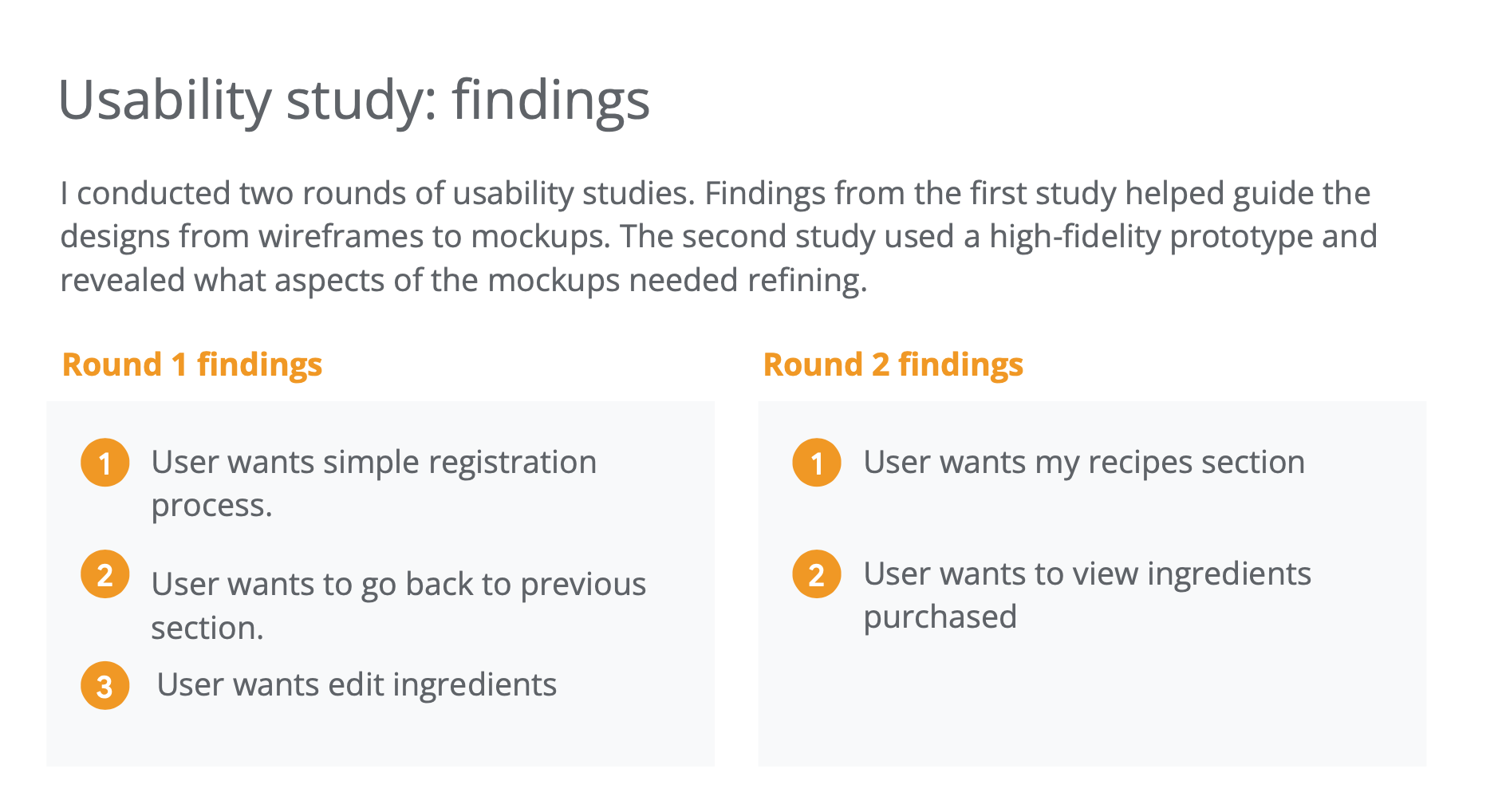Image resolution: width=1498 pixels, height=812 pixels.
Task: Select 'User wants to view ingredients purchased'
Action: 1087,595
